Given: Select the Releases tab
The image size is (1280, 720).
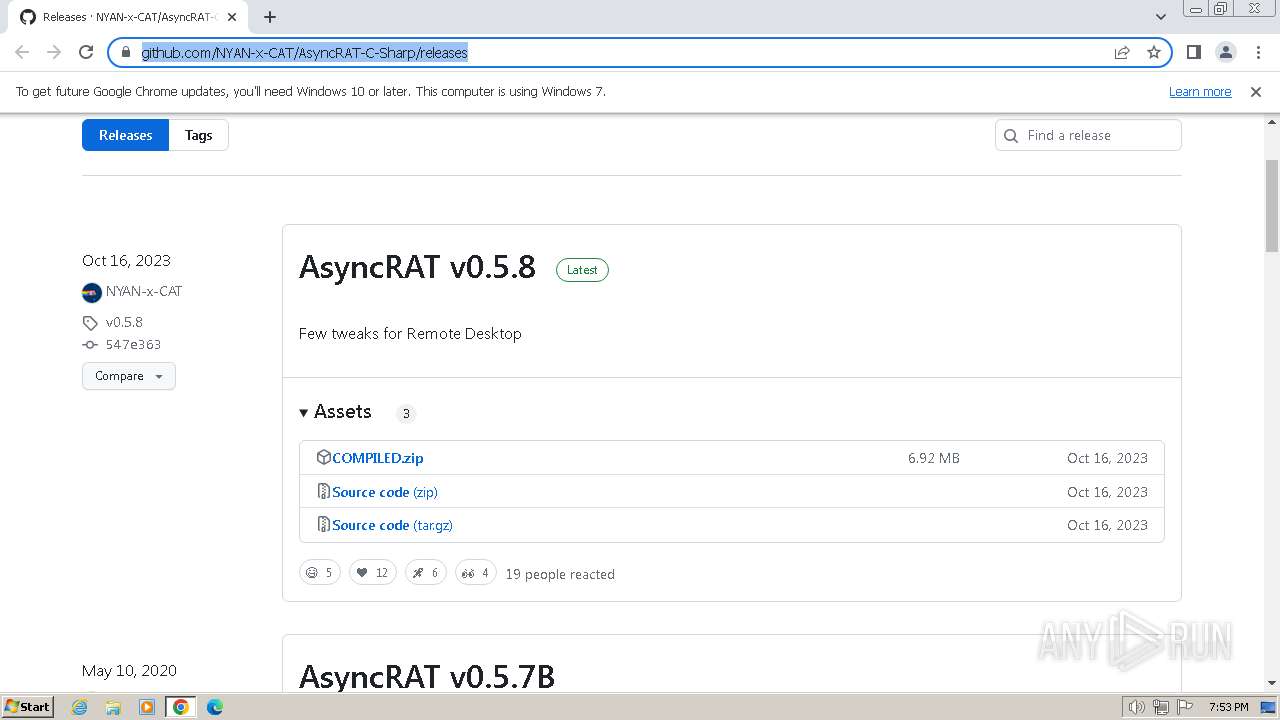Looking at the screenshot, I should pyautogui.click(x=125, y=135).
